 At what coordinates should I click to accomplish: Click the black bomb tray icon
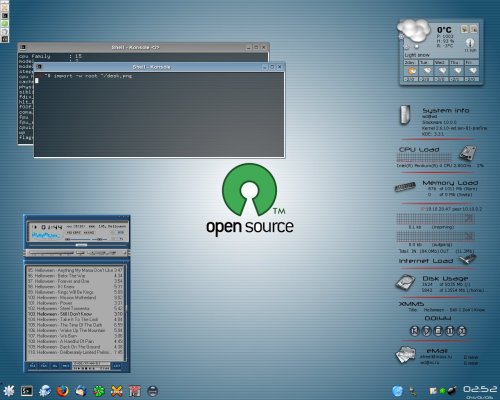(452, 390)
